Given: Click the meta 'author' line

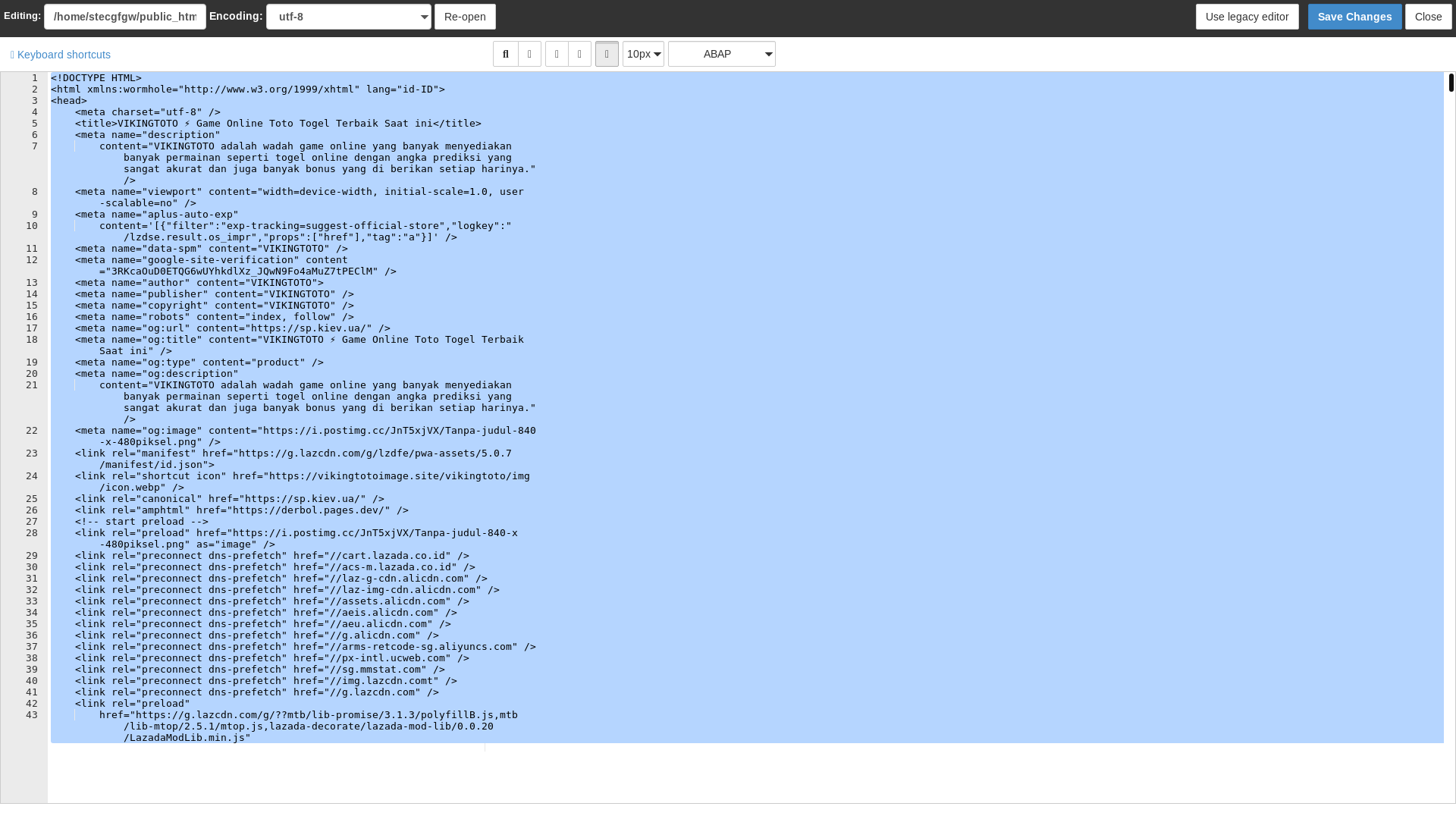Looking at the screenshot, I should 199,283.
